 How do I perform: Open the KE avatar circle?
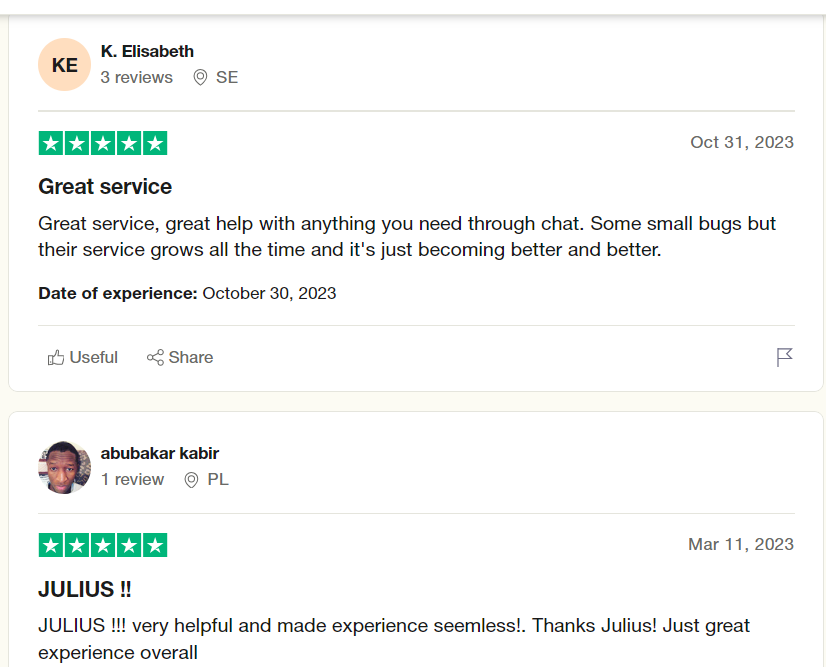click(x=64, y=65)
